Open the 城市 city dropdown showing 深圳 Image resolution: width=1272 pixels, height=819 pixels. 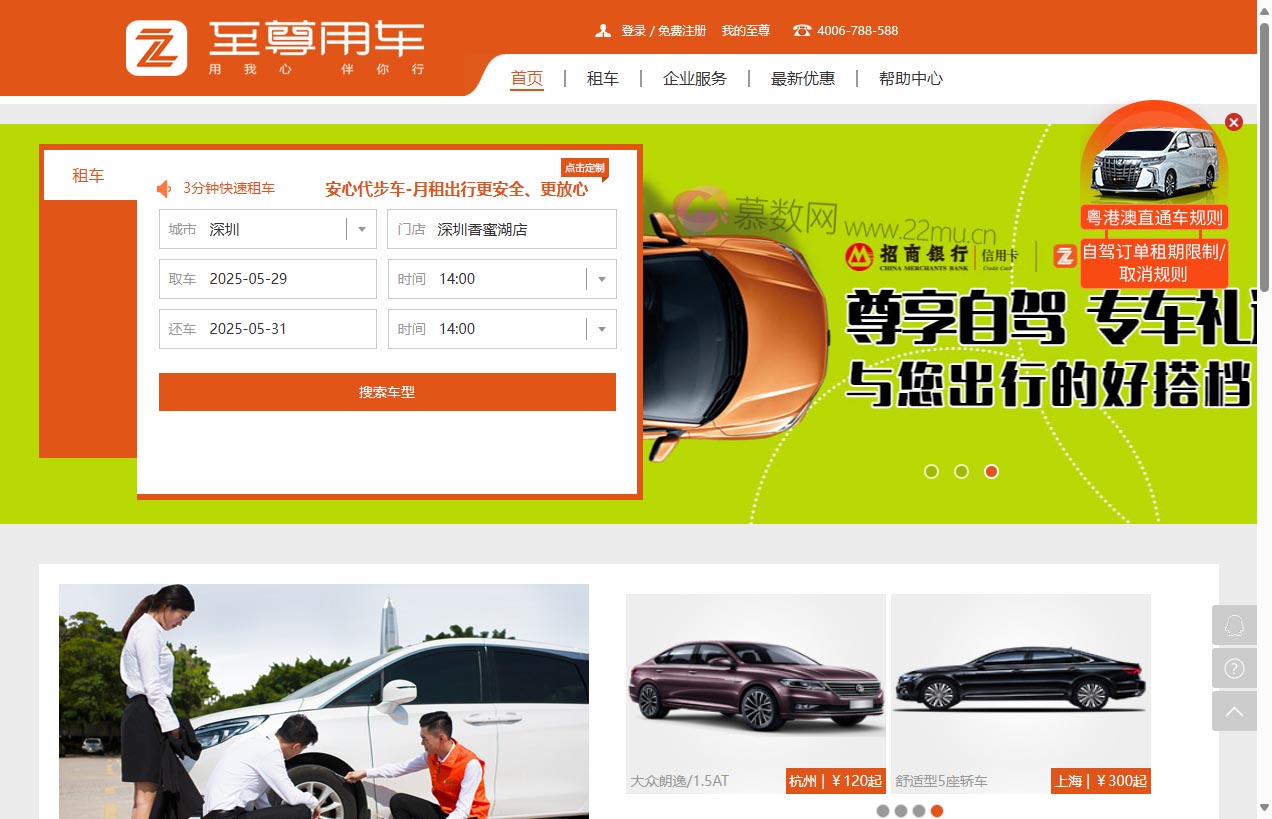361,228
